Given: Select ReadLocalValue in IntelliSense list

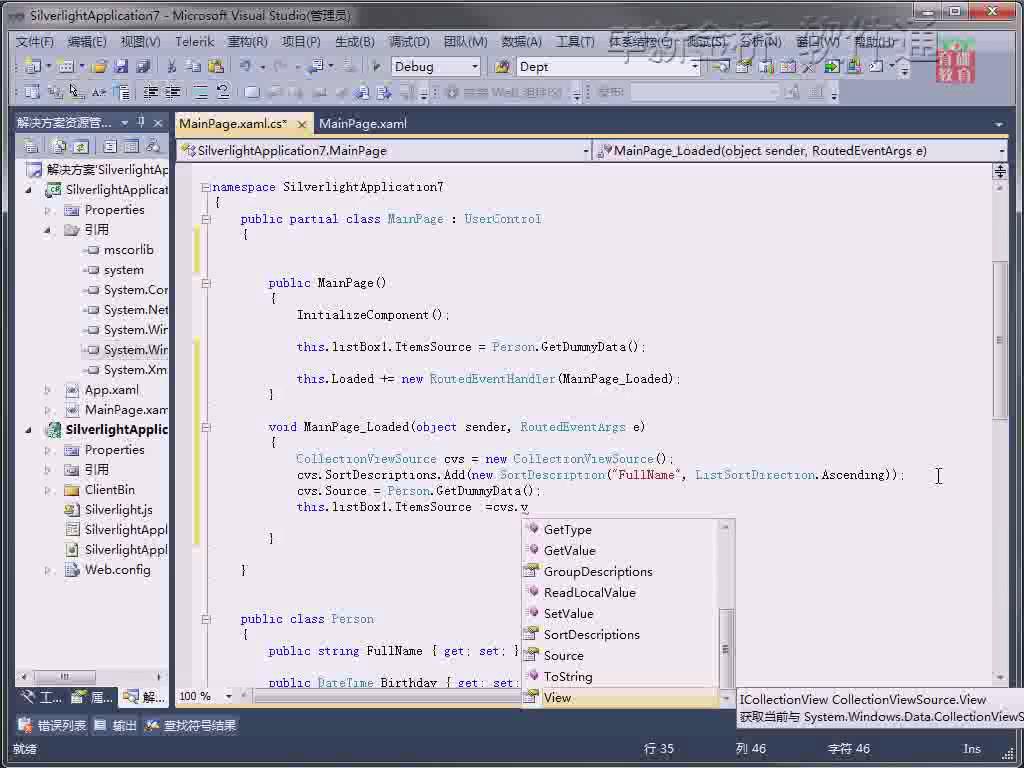Looking at the screenshot, I should (x=620, y=592).
